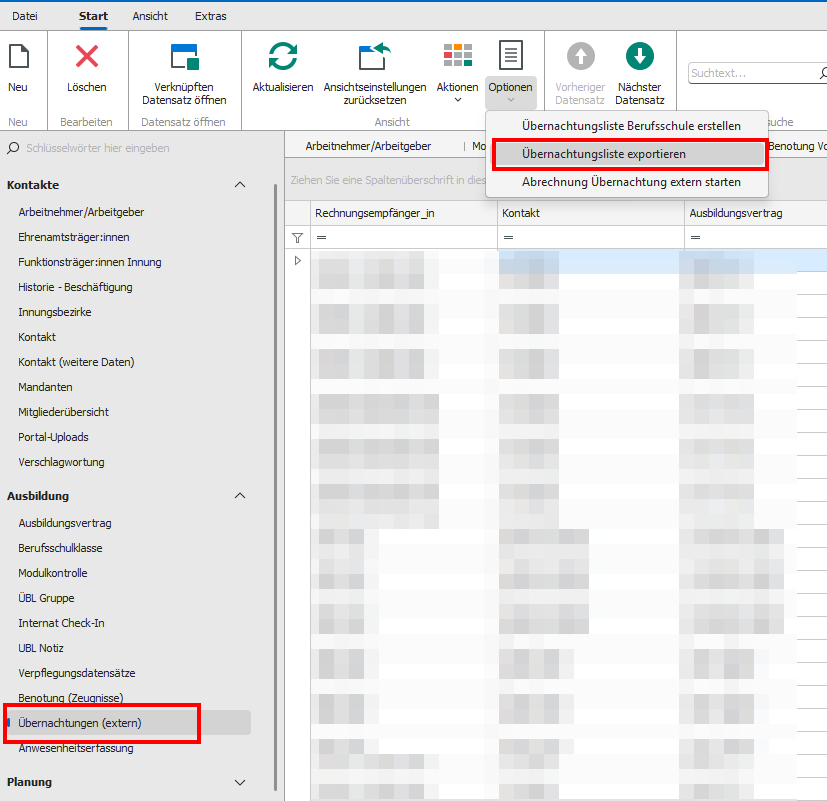Click the sidebar search magnifier icon
The image size is (827, 801).
click(x=13, y=148)
